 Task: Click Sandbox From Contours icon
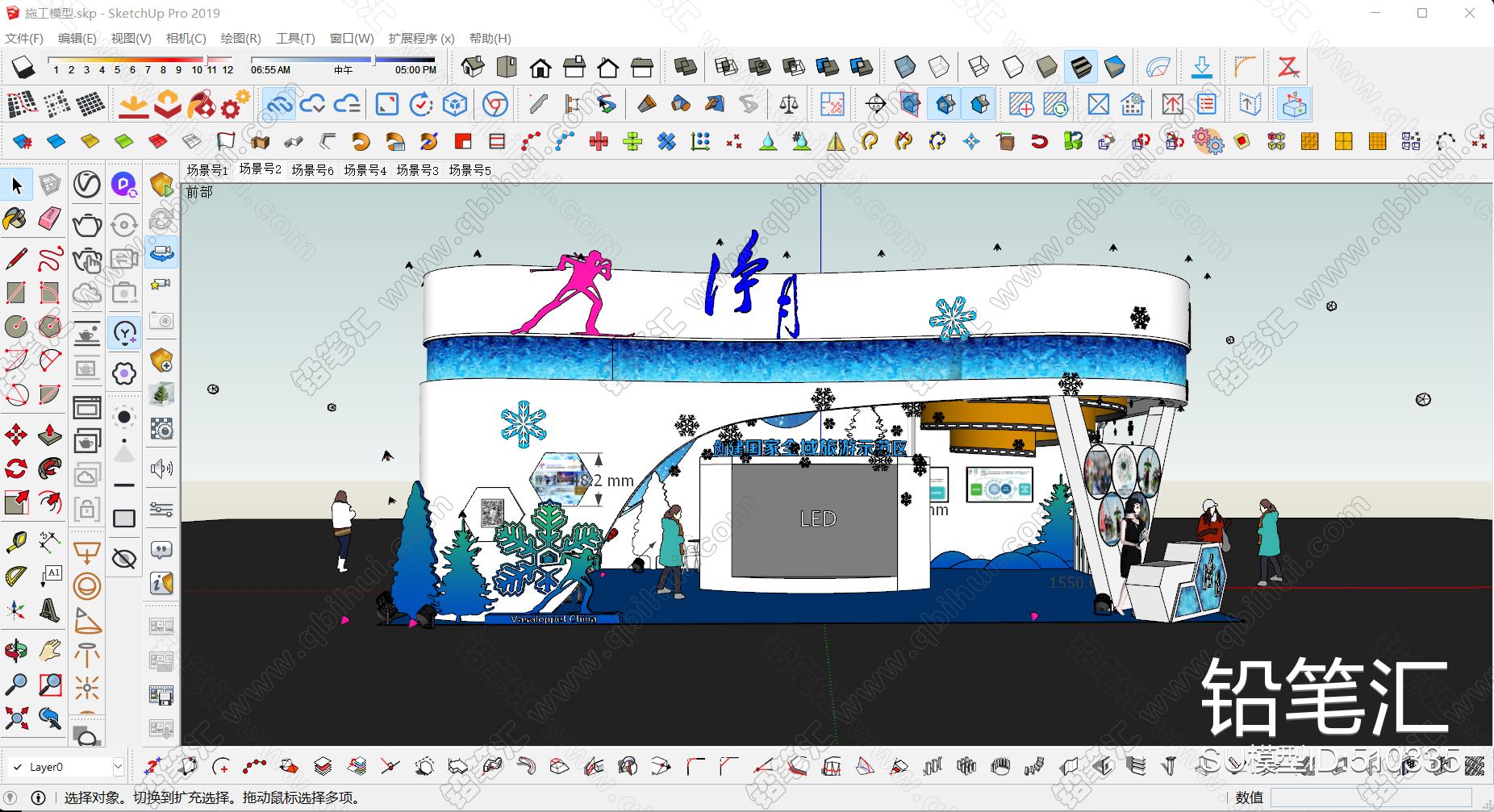[x=22, y=105]
